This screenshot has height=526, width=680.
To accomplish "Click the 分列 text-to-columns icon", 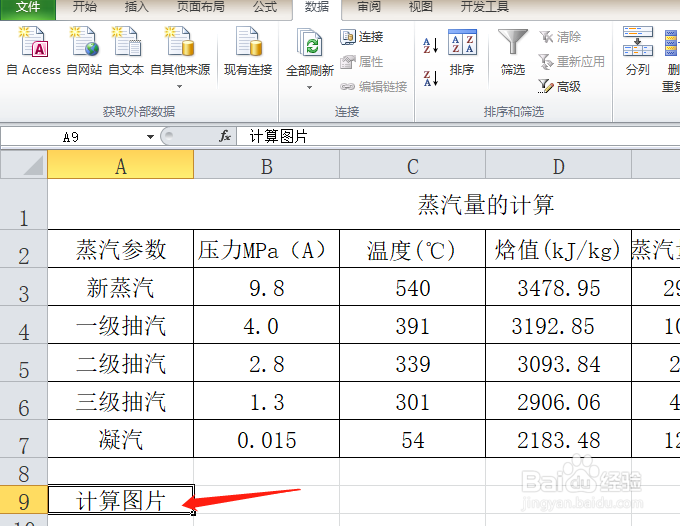I will click(638, 51).
